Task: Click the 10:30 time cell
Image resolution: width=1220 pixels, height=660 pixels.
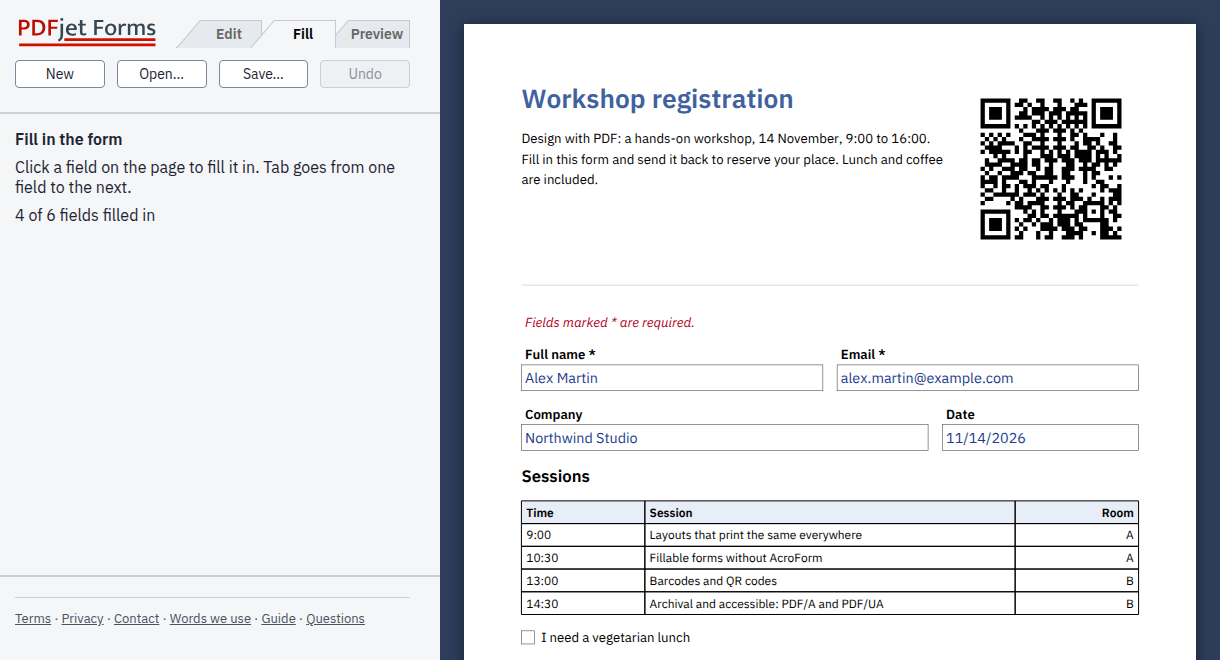Action: point(583,558)
